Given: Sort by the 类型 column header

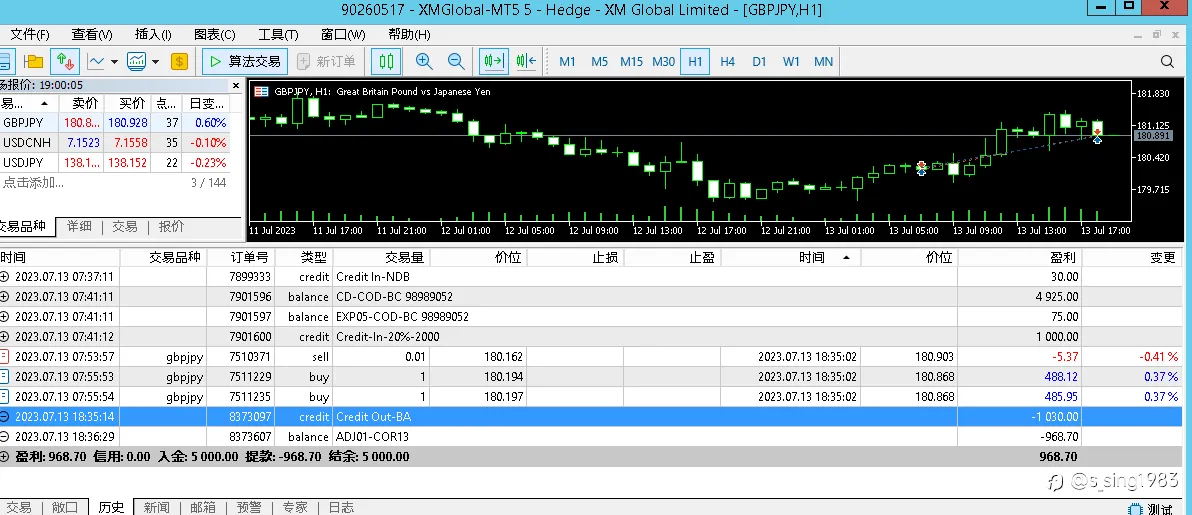Looking at the screenshot, I should (x=303, y=258).
